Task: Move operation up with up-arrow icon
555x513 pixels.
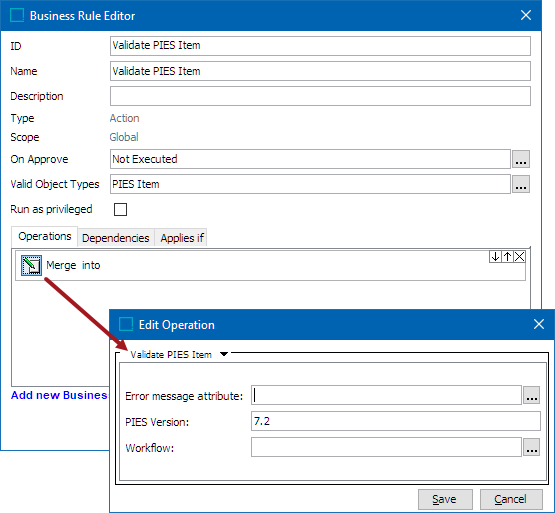Action: pyautogui.click(x=507, y=257)
